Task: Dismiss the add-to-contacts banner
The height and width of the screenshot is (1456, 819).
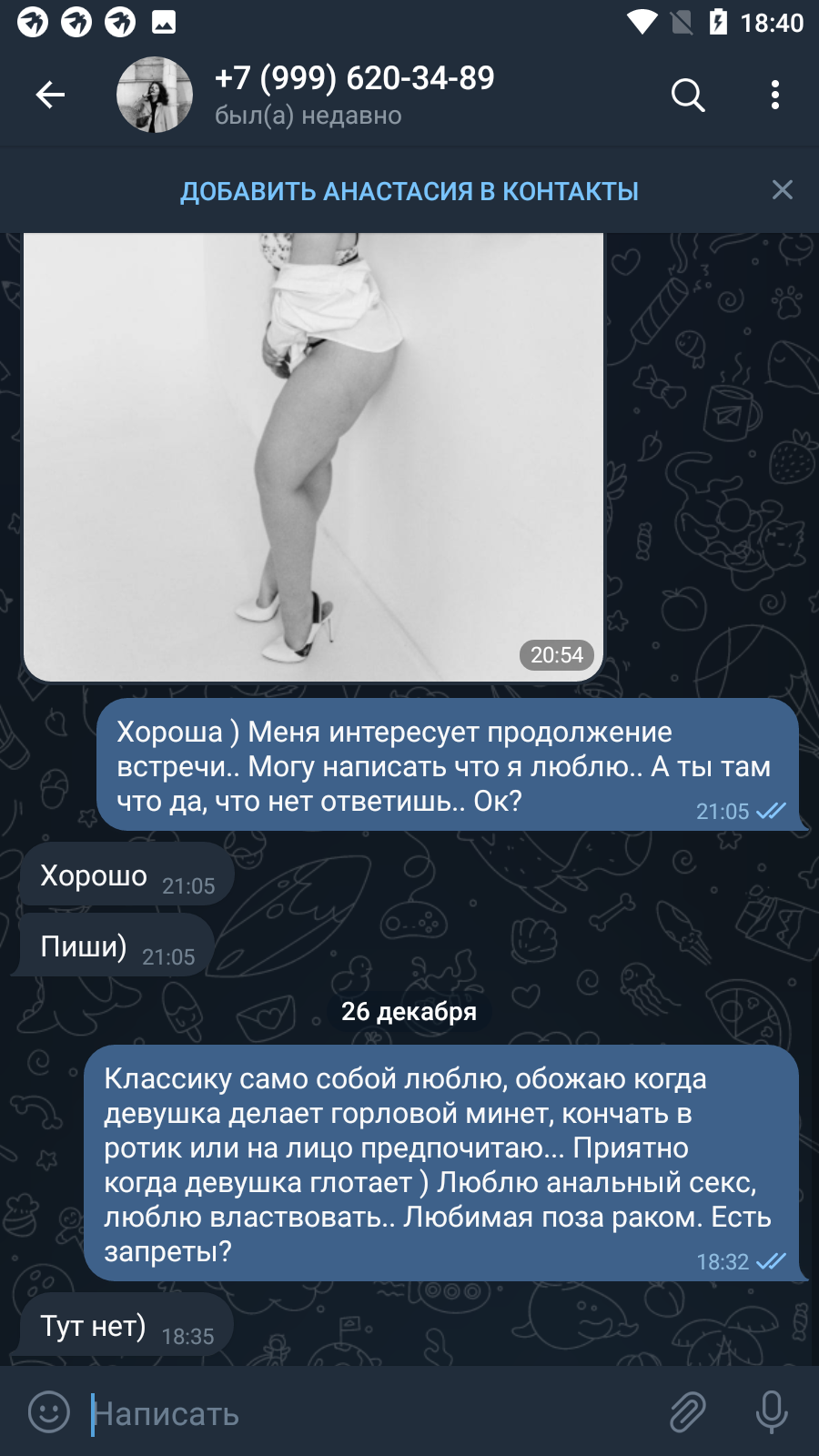Action: pos(783,189)
